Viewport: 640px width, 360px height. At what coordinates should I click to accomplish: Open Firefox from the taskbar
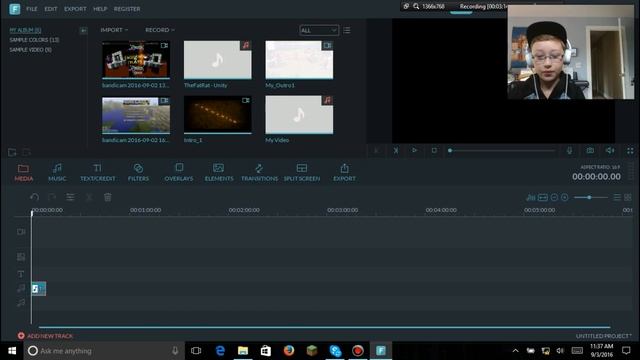pos(289,351)
